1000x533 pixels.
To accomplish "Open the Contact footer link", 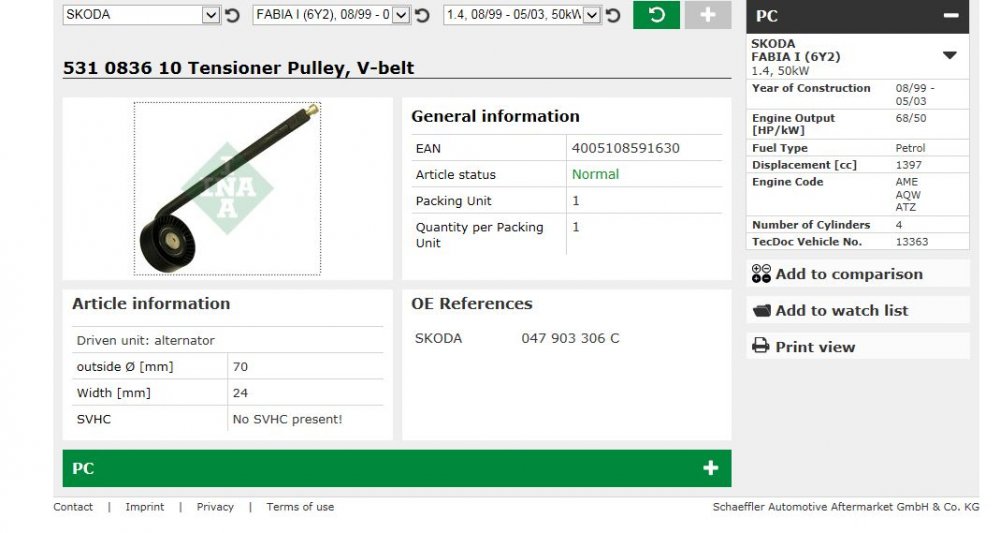I will coord(73,507).
